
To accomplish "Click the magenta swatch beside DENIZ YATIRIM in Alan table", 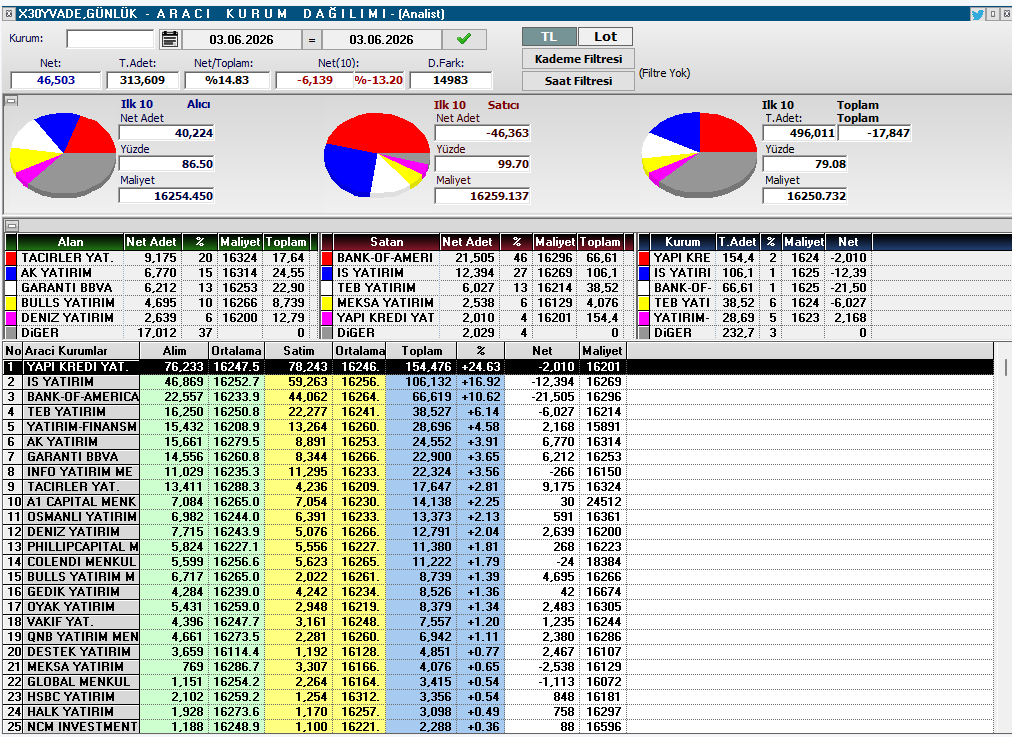I will [x=11, y=318].
